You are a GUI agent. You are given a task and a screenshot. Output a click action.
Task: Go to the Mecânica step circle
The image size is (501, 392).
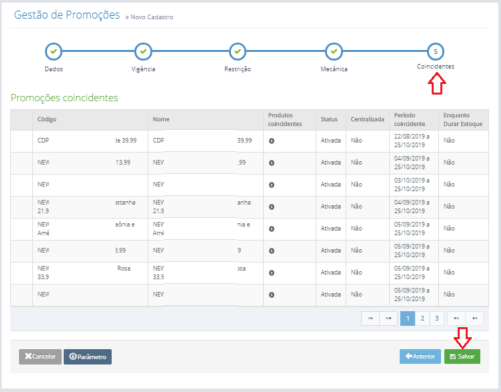pyautogui.click(x=334, y=52)
